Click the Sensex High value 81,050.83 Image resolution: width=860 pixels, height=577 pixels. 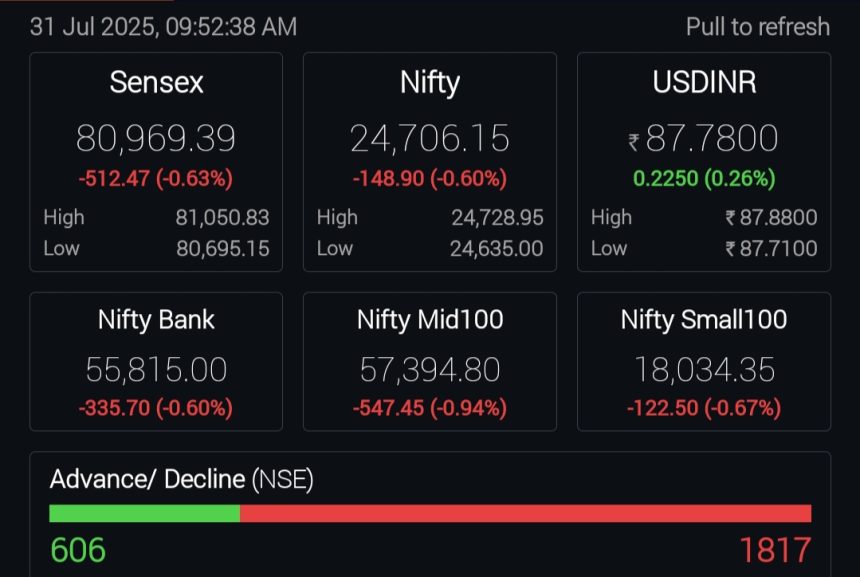point(223,217)
